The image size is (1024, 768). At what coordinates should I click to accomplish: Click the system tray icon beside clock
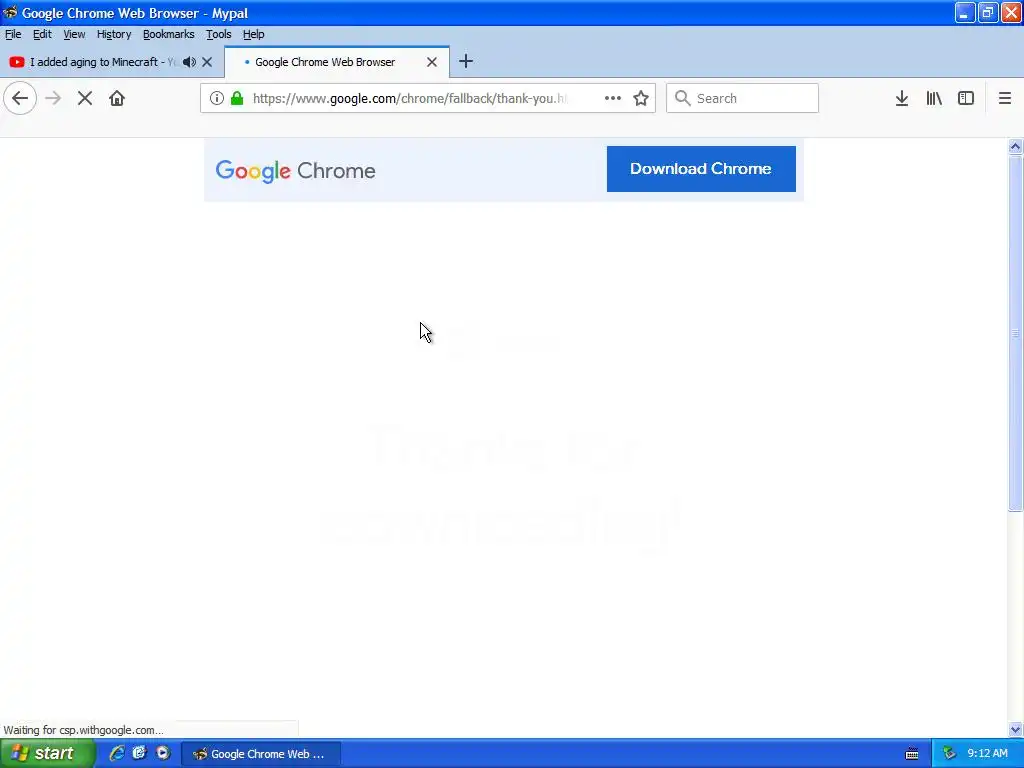[949, 754]
